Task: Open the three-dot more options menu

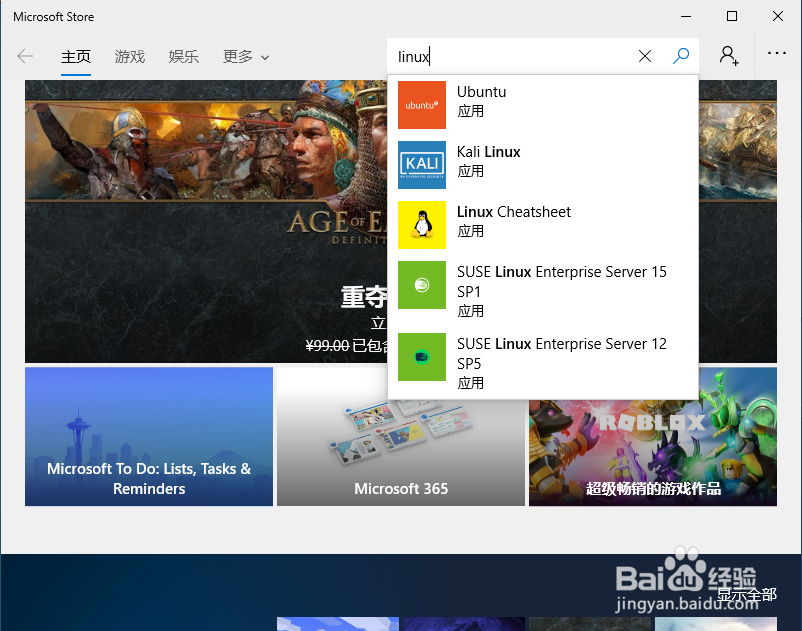Action: point(776,53)
